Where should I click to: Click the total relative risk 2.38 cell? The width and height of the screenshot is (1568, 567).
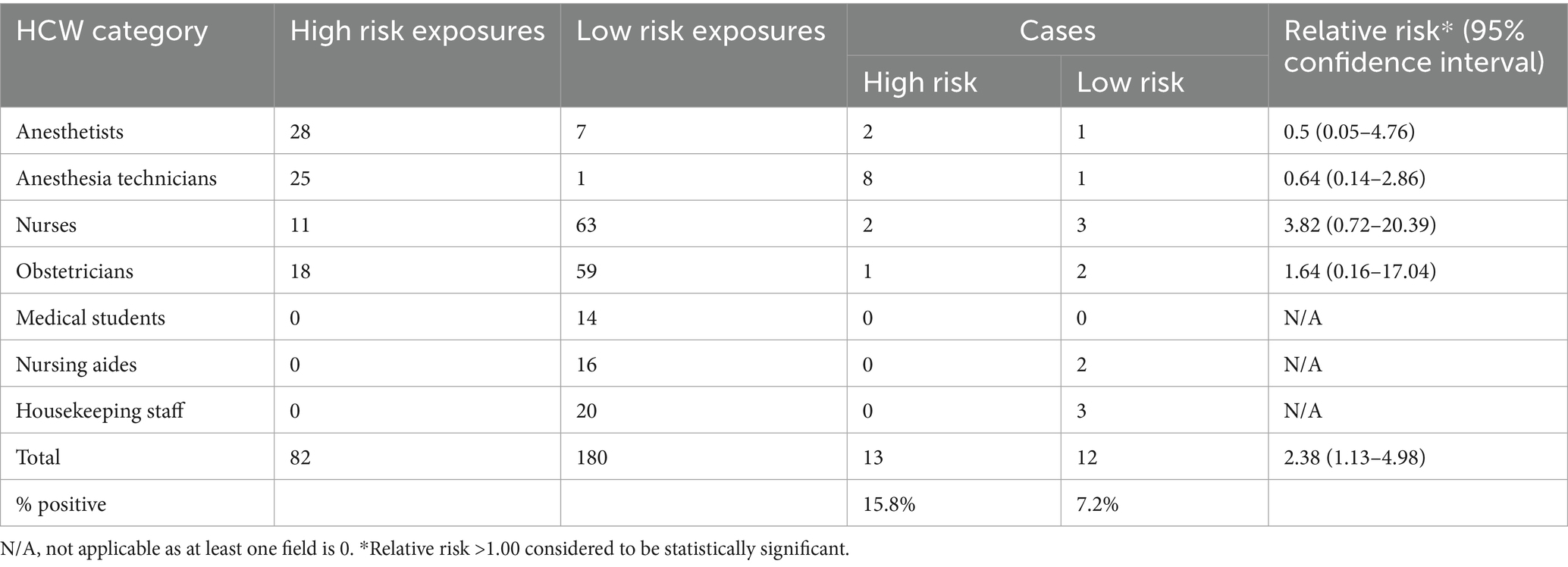(1354, 457)
